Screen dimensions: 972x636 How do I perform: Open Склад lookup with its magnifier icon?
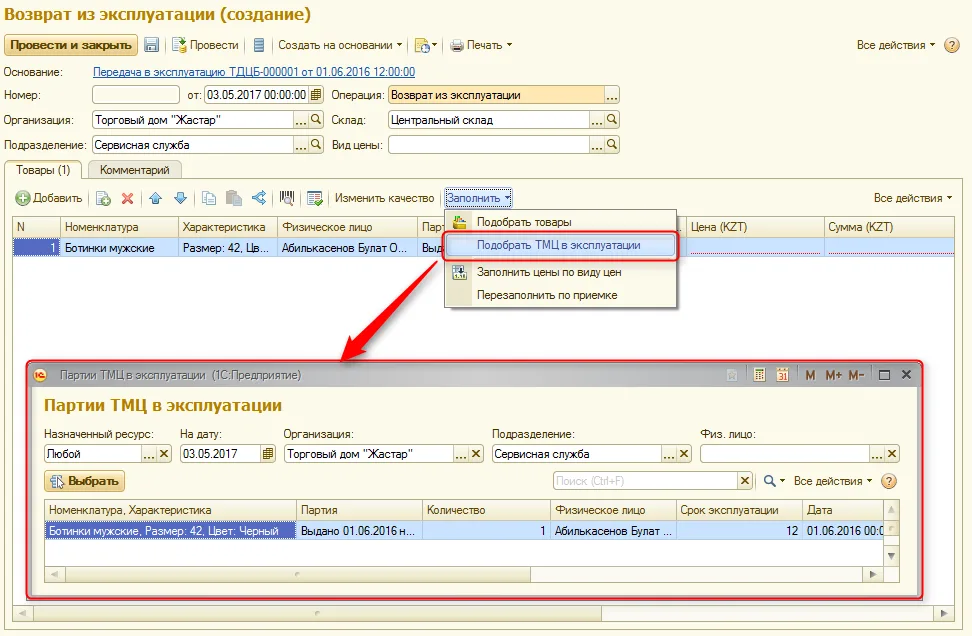point(612,120)
